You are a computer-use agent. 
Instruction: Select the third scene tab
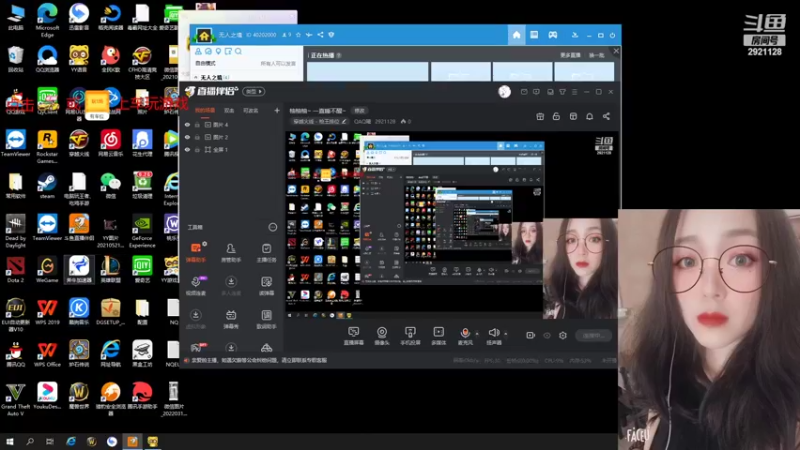pyautogui.click(x=251, y=110)
